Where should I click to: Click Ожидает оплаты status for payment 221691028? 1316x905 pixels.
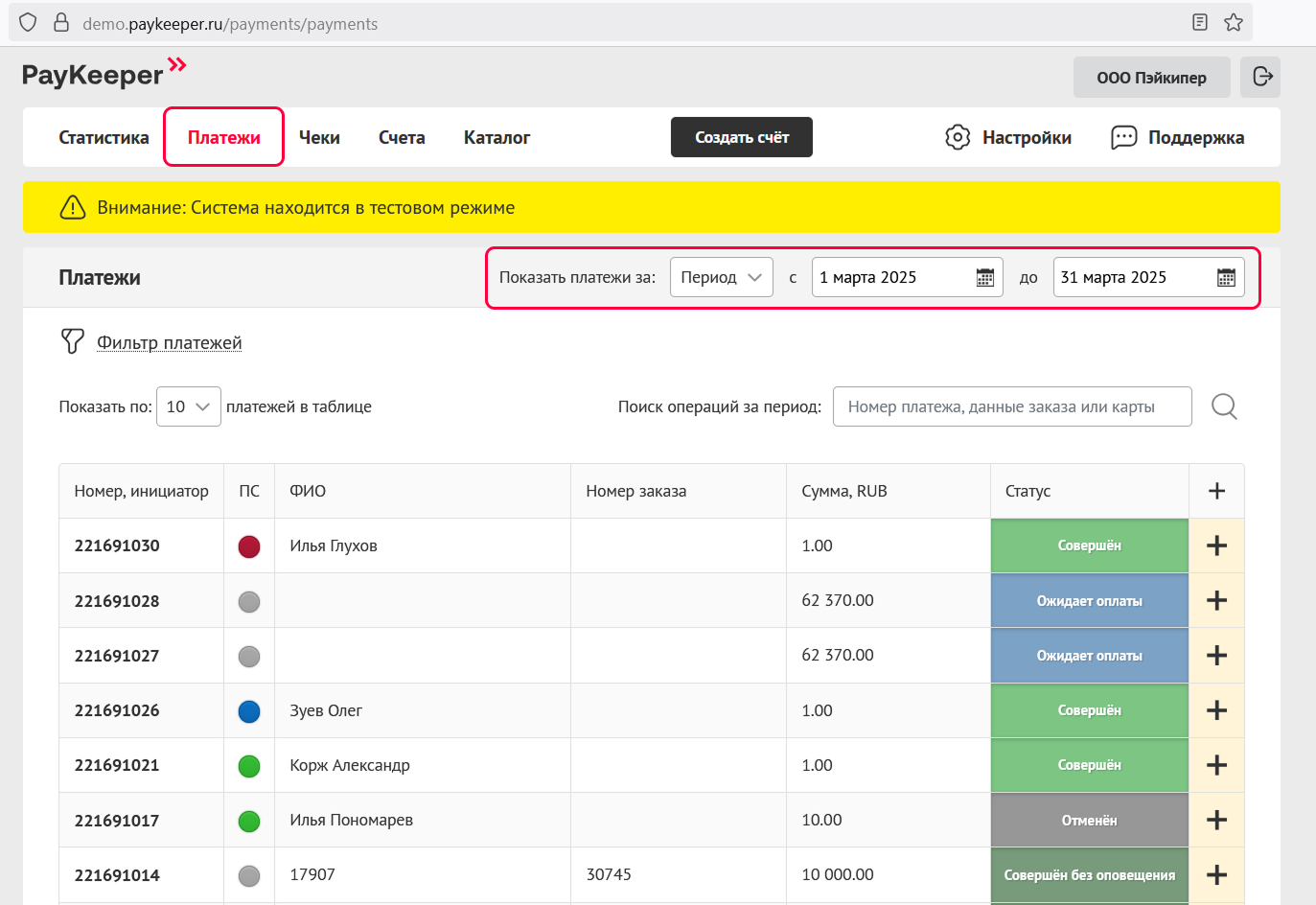1090,600
